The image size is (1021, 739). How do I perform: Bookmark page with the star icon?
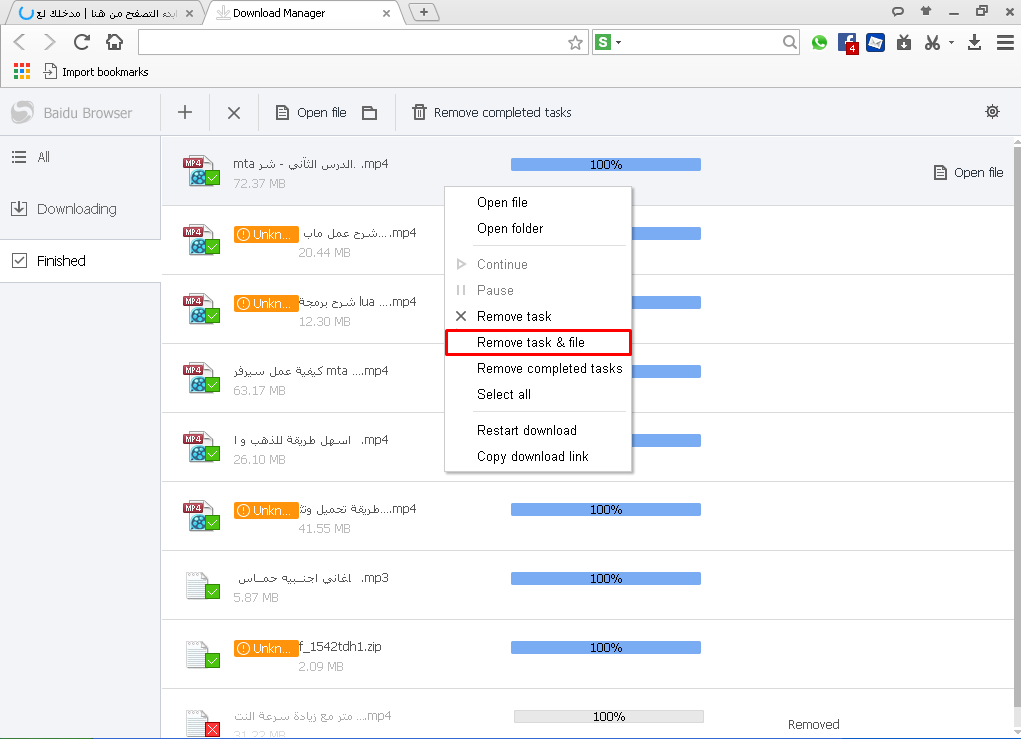point(575,43)
